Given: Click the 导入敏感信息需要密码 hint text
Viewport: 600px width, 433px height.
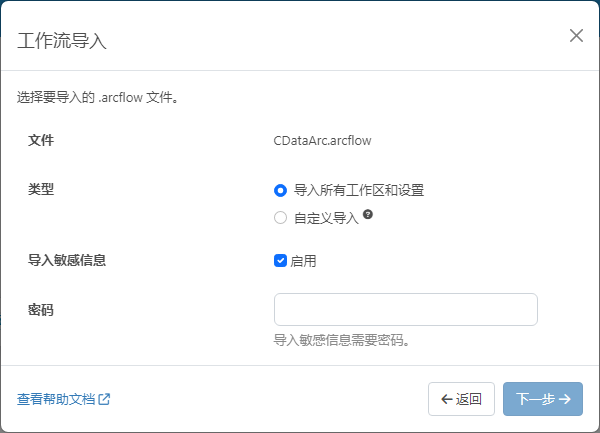Looking at the screenshot, I should tap(341, 339).
